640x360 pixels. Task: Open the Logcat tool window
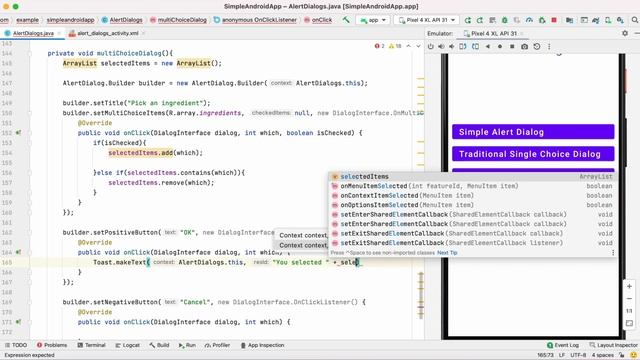coord(127,345)
